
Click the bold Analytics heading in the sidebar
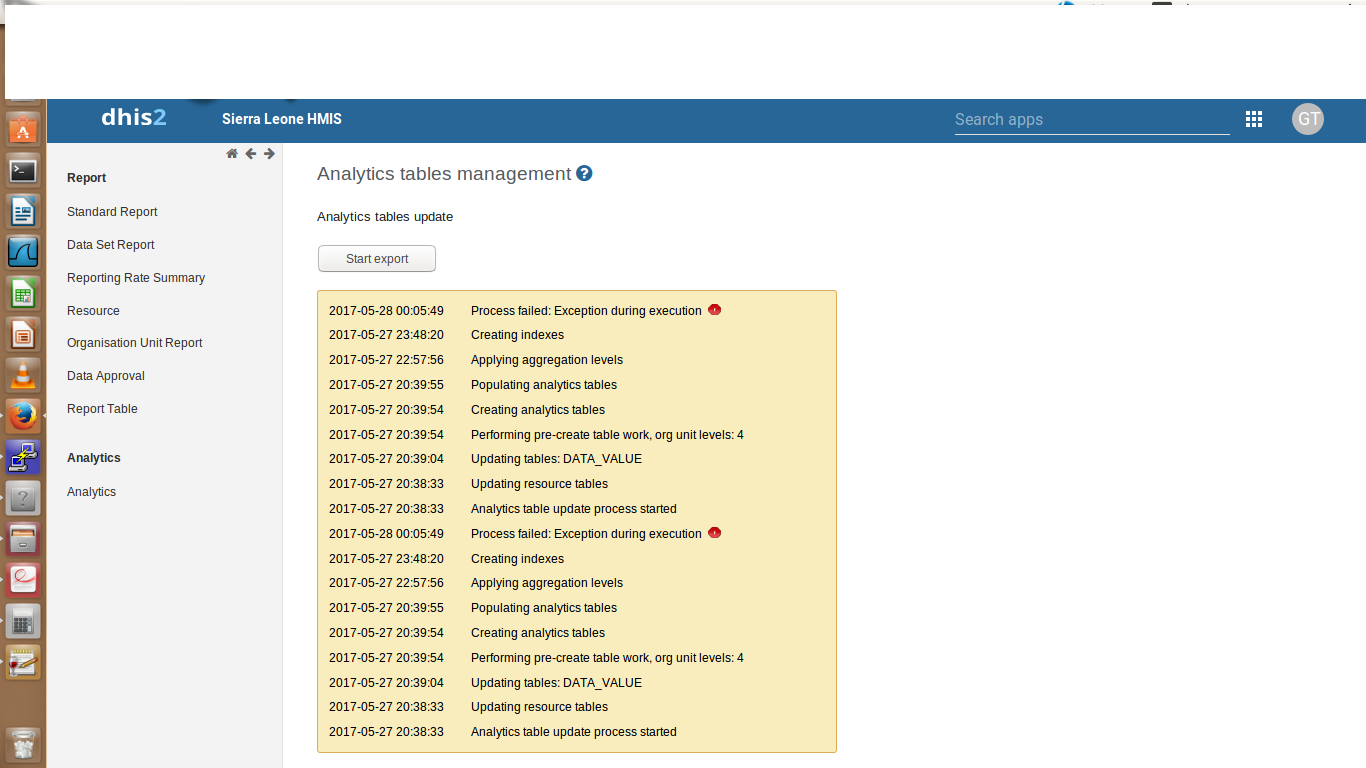click(94, 458)
